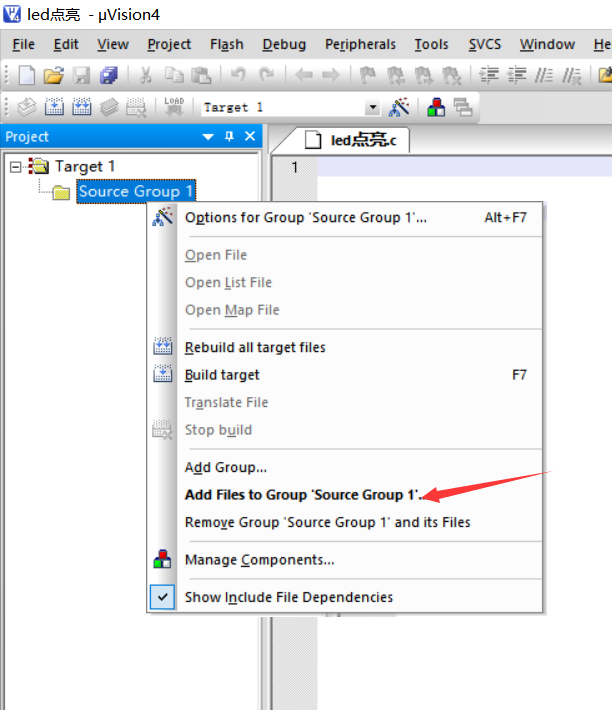
Task: Open the Tools menu
Action: (431, 44)
